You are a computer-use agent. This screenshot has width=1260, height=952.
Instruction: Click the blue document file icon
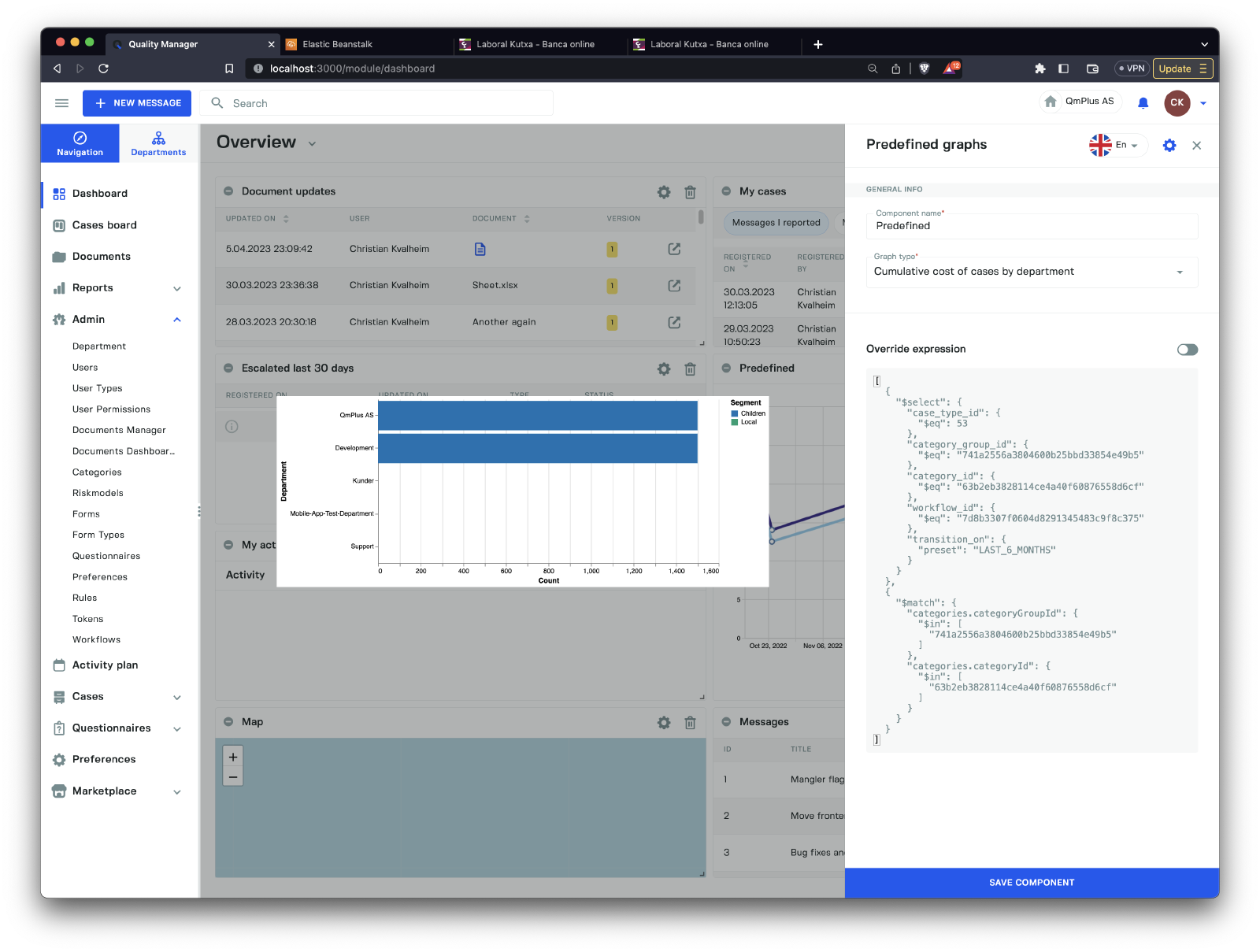480,250
